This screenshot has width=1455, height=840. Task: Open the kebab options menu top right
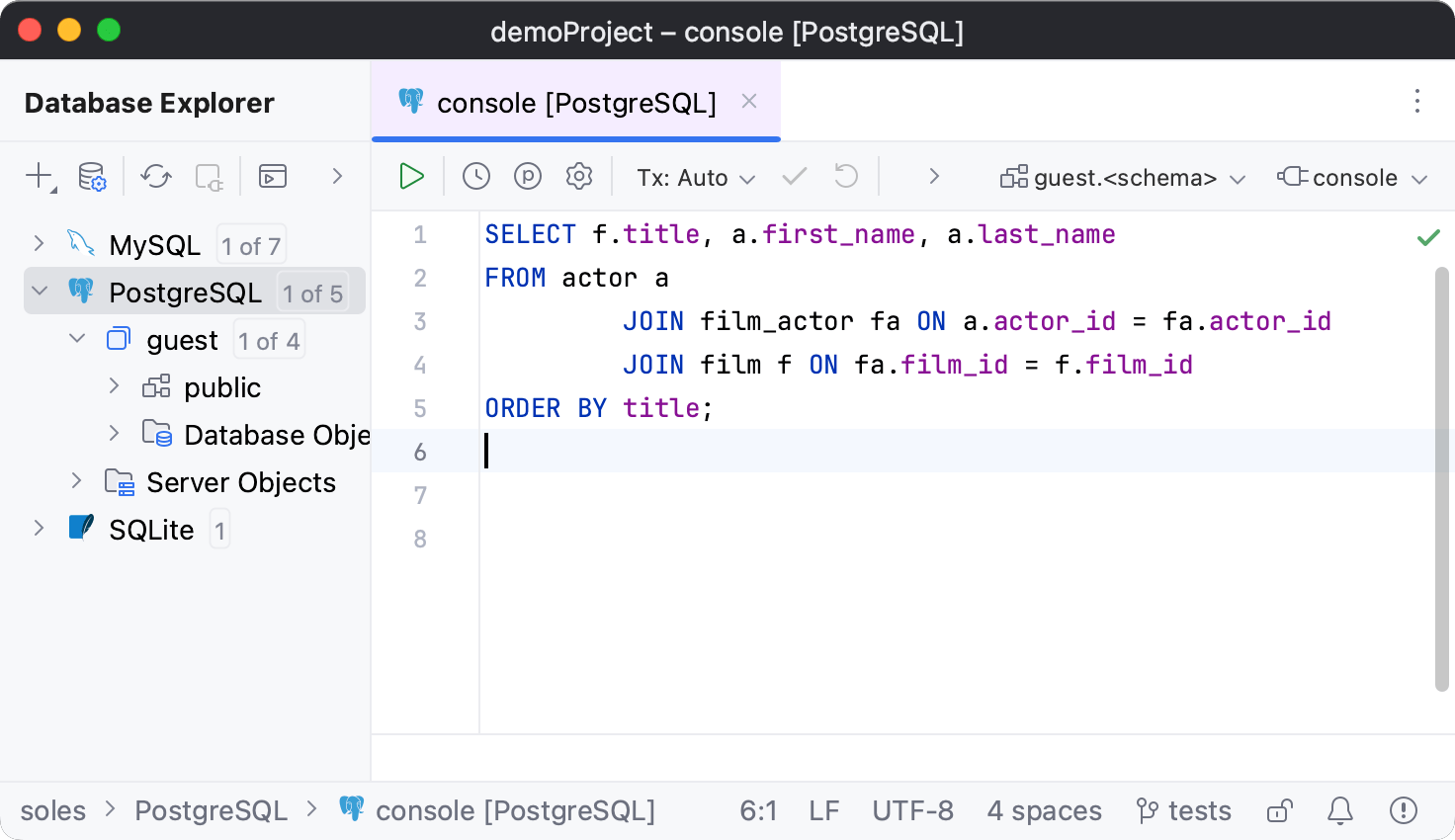[x=1417, y=101]
